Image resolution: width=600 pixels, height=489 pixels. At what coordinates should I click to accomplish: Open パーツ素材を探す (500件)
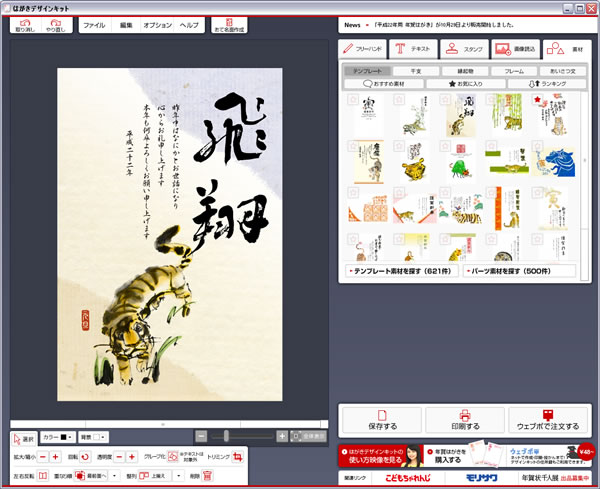tap(519, 271)
